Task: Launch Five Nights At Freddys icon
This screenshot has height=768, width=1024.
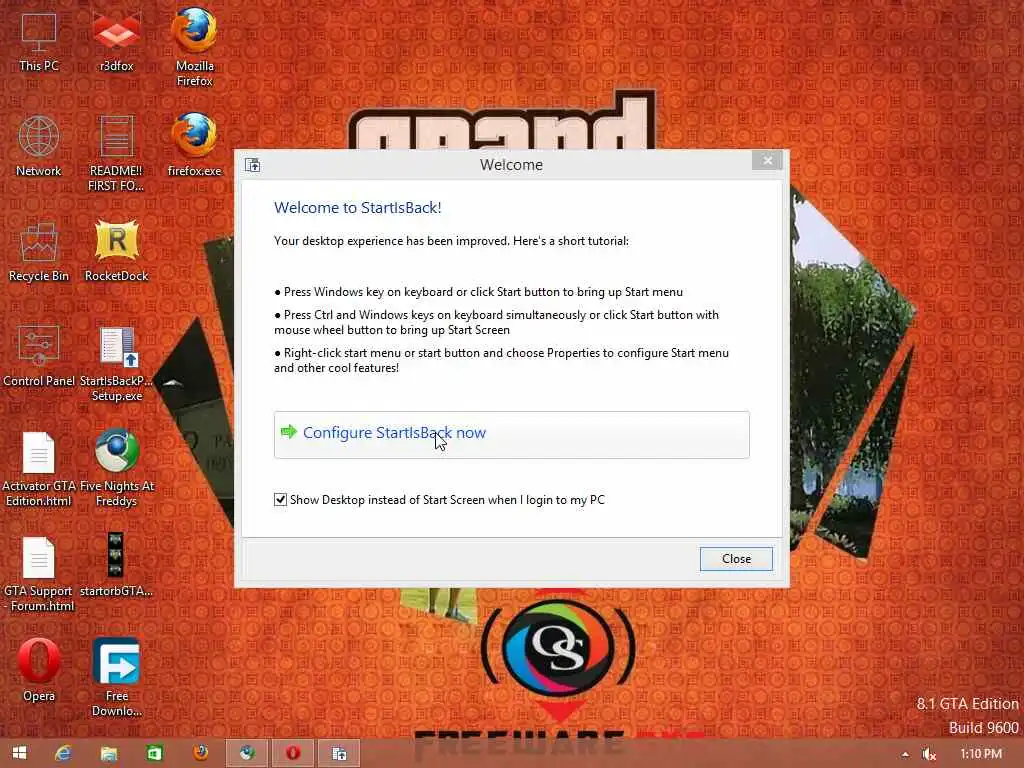Action: click(116, 468)
